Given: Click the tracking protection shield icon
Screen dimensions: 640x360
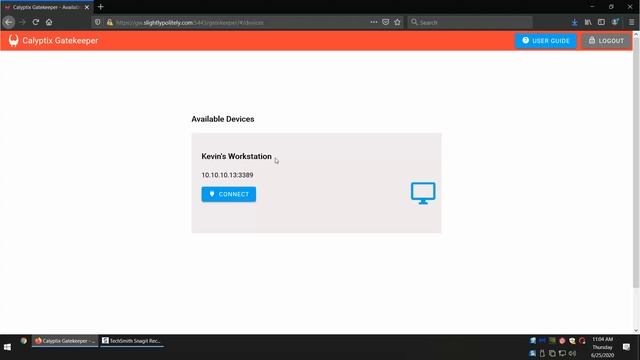Looking at the screenshot, I should click(x=98, y=22).
